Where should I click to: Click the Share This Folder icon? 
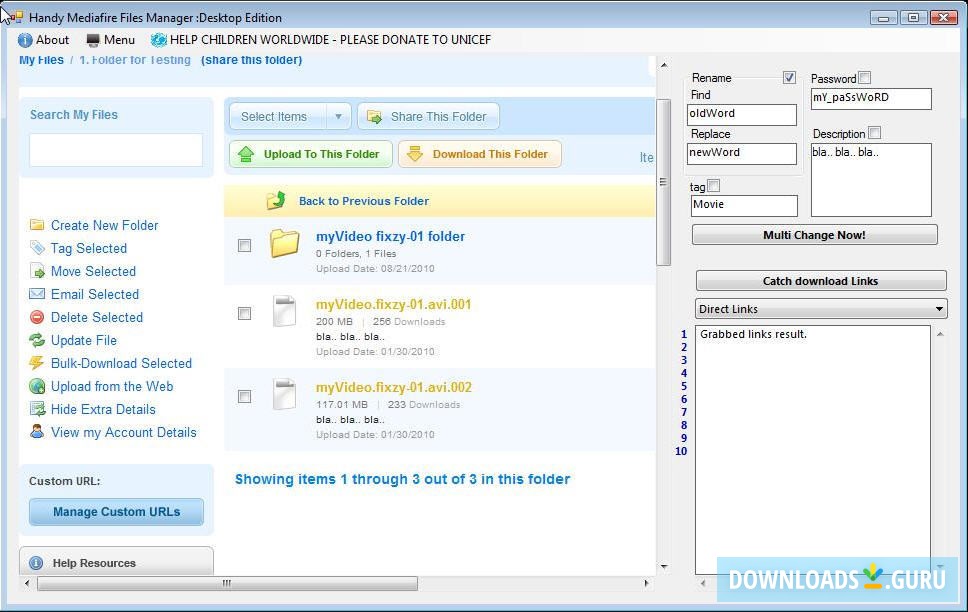tap(374, 117)
